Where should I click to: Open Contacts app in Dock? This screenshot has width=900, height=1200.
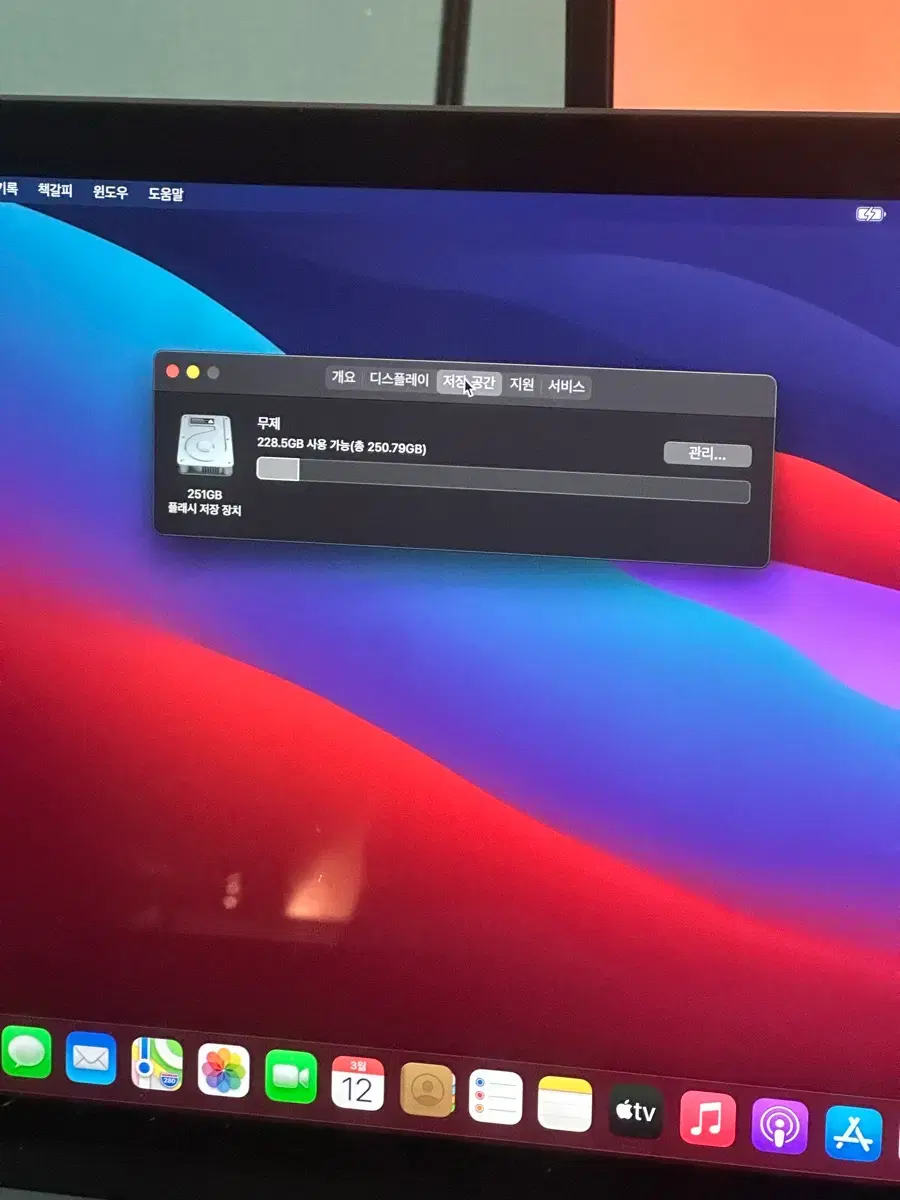(x=428, y=1089)
